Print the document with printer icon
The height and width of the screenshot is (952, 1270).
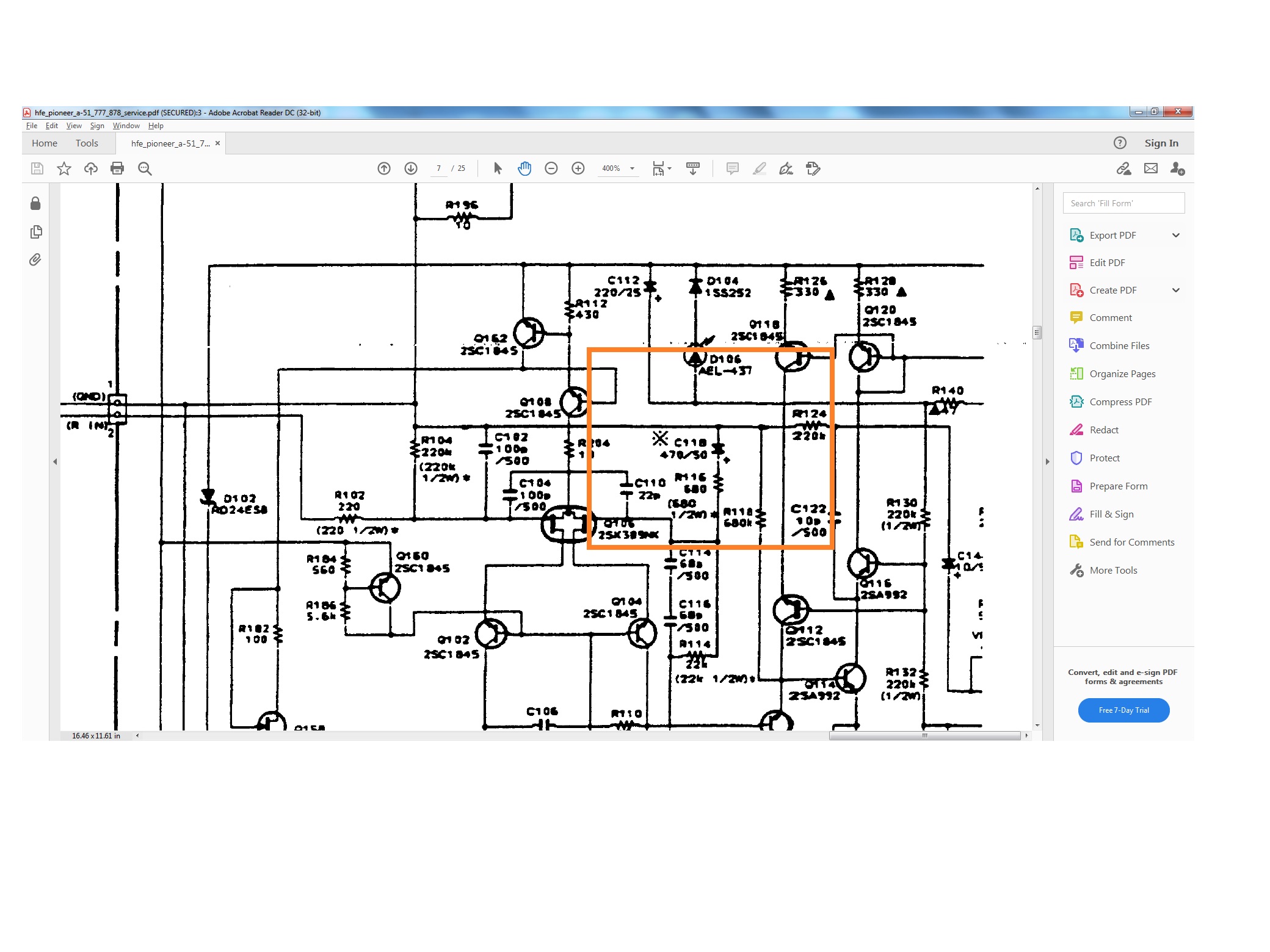[117, 168]
